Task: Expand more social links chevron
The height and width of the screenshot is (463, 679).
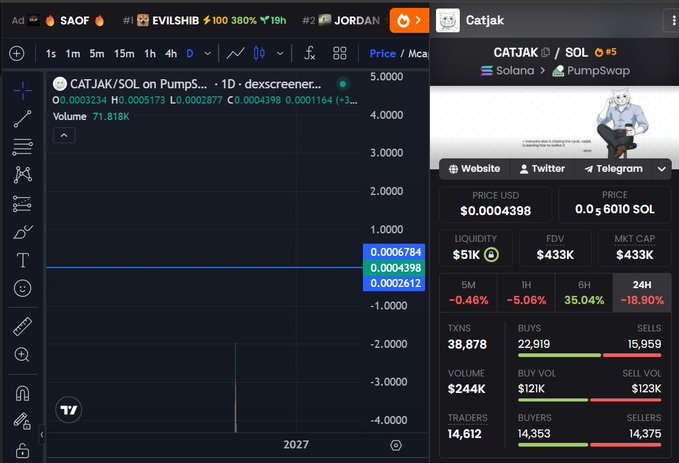Action: pyautogui.click(x=662, y=169)
